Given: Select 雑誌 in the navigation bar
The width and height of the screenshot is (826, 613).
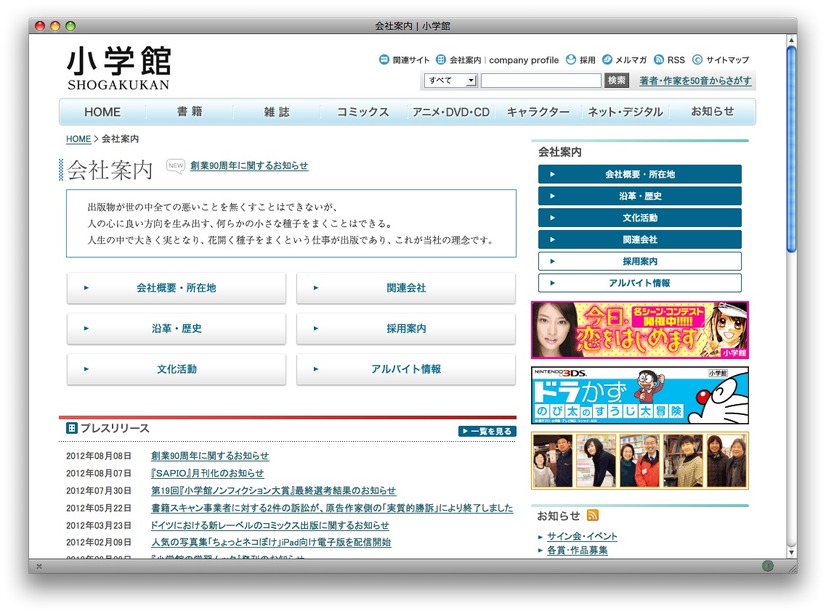Looking at the screenshot, I should [277, 112].
